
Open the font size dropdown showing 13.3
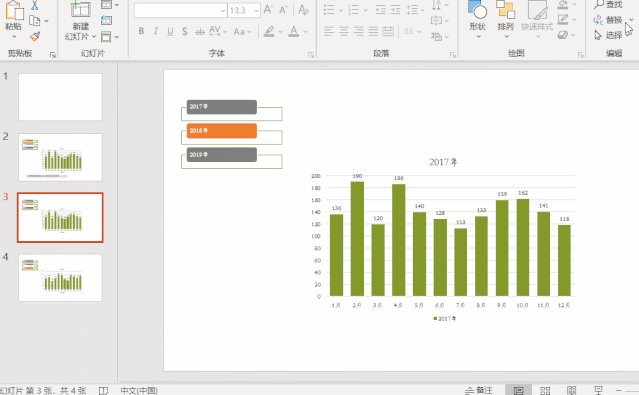(256, 11)
